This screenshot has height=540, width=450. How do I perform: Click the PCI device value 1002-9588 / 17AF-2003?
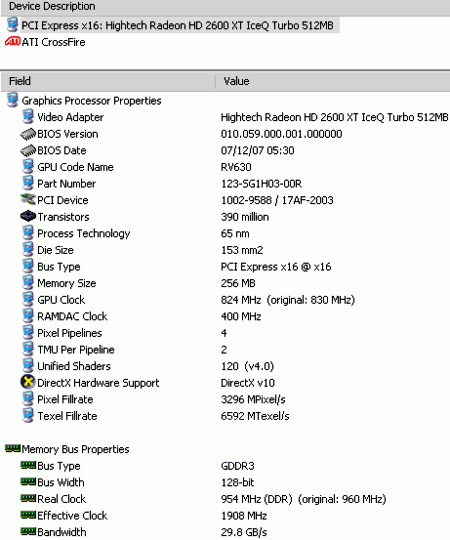coord(277,200)
